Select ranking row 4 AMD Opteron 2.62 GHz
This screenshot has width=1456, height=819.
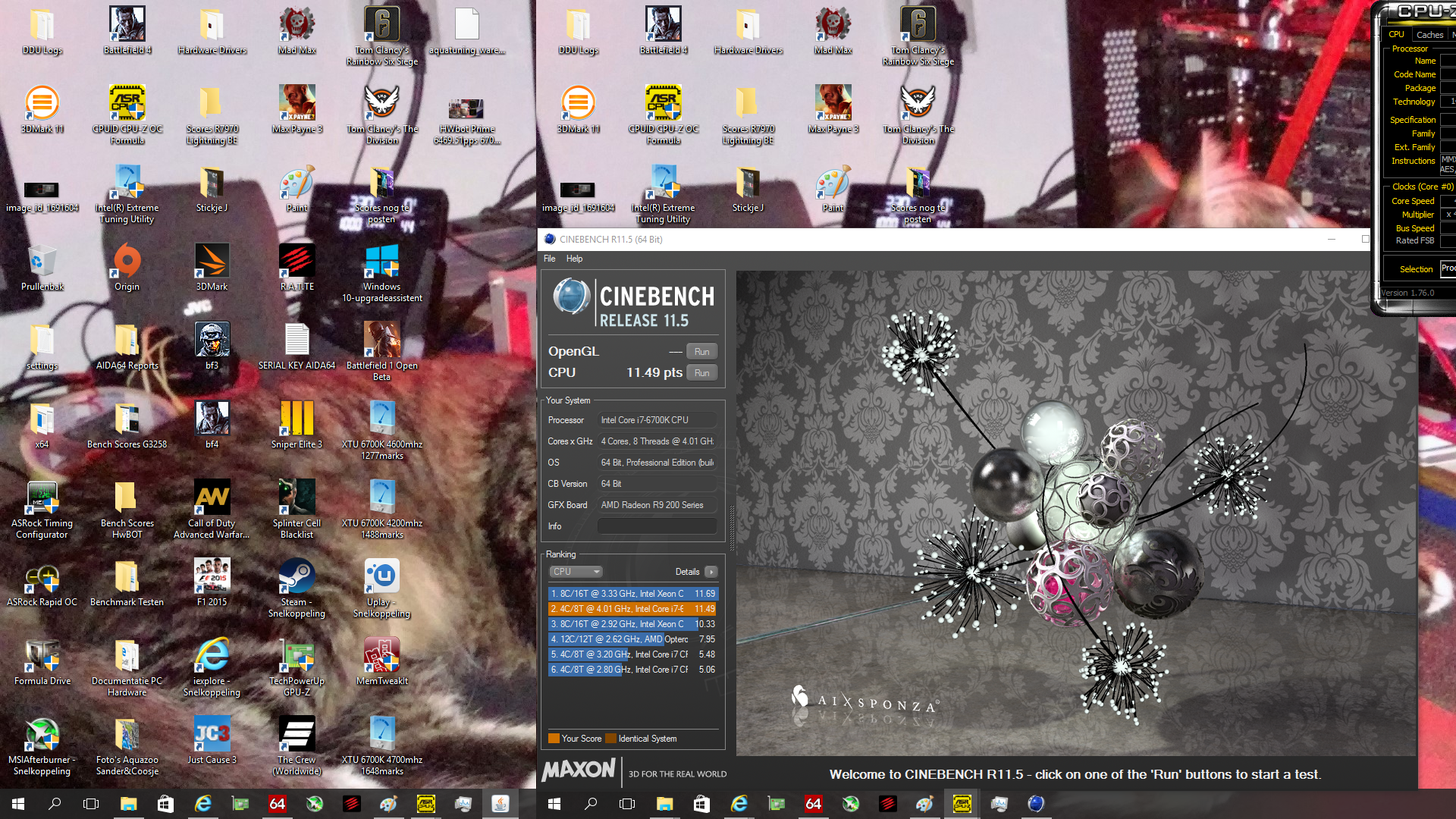click(632, 639)
